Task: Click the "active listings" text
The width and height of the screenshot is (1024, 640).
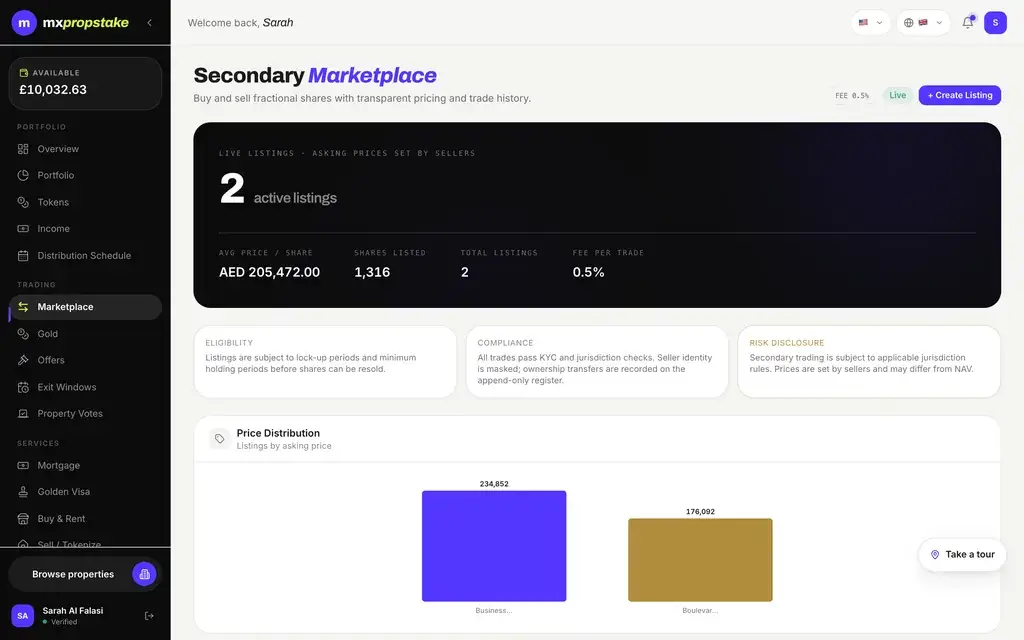Action: pos(295,198)
